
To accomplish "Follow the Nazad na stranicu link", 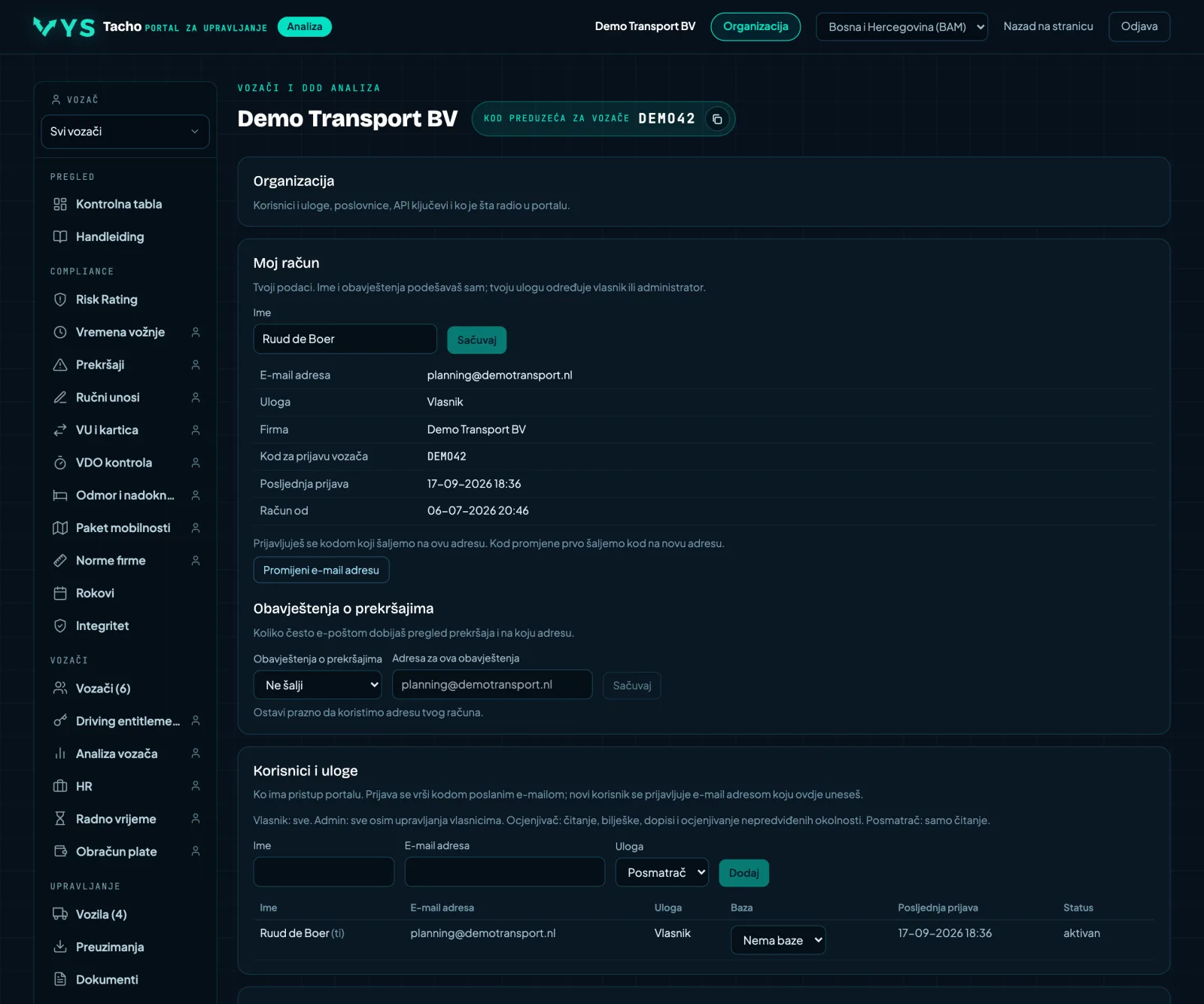I will [x=1048, y=26].
